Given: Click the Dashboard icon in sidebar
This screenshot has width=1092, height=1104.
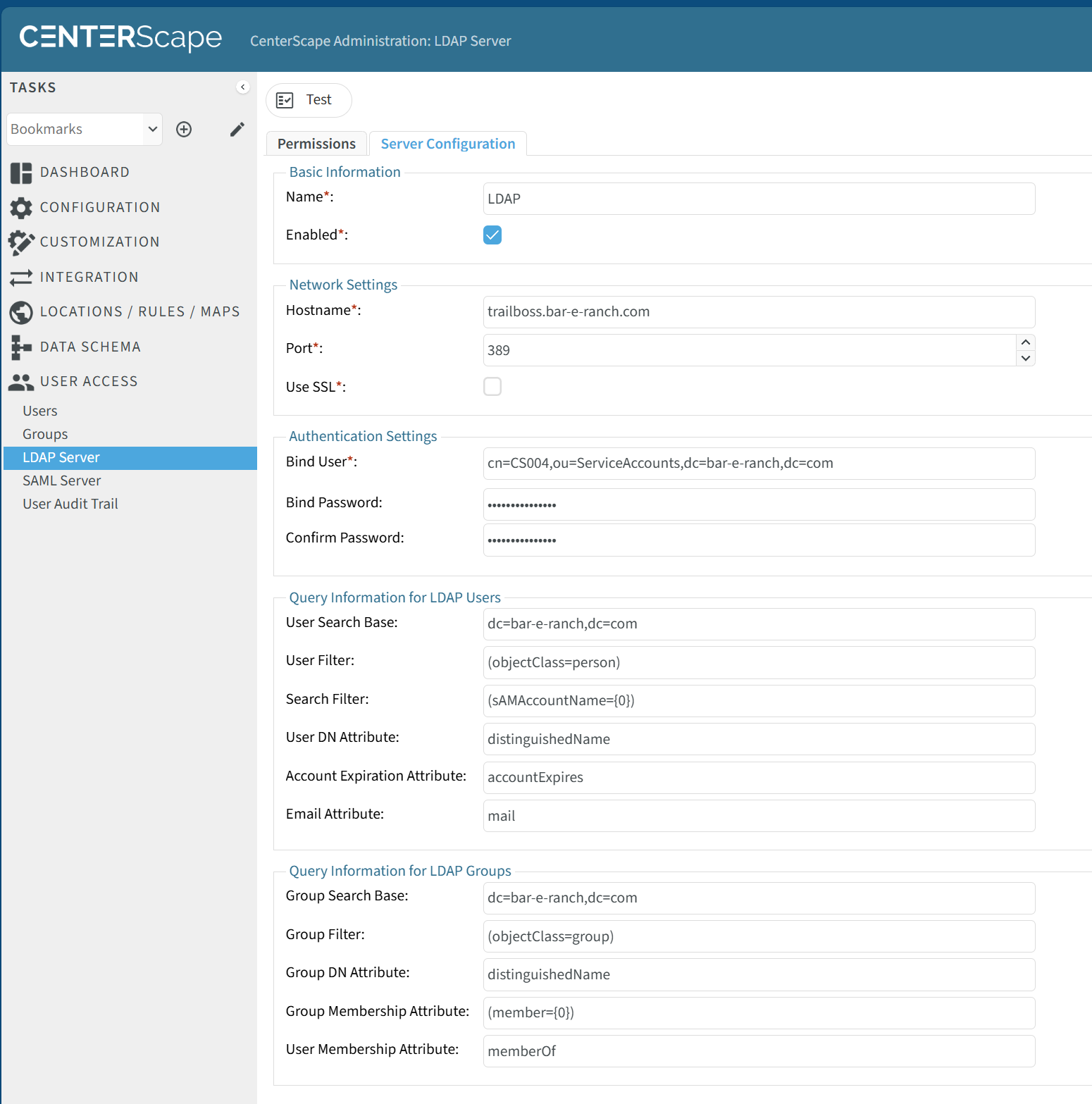Looking at the screenshot, I should tap(21, 173).
